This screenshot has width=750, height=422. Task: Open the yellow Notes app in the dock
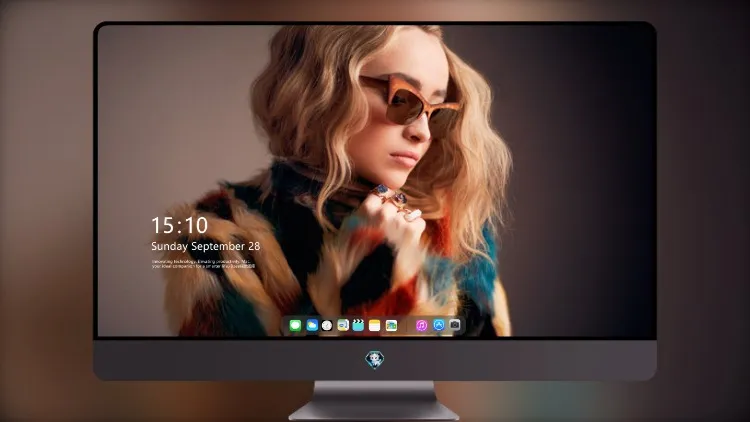point(375,326)
